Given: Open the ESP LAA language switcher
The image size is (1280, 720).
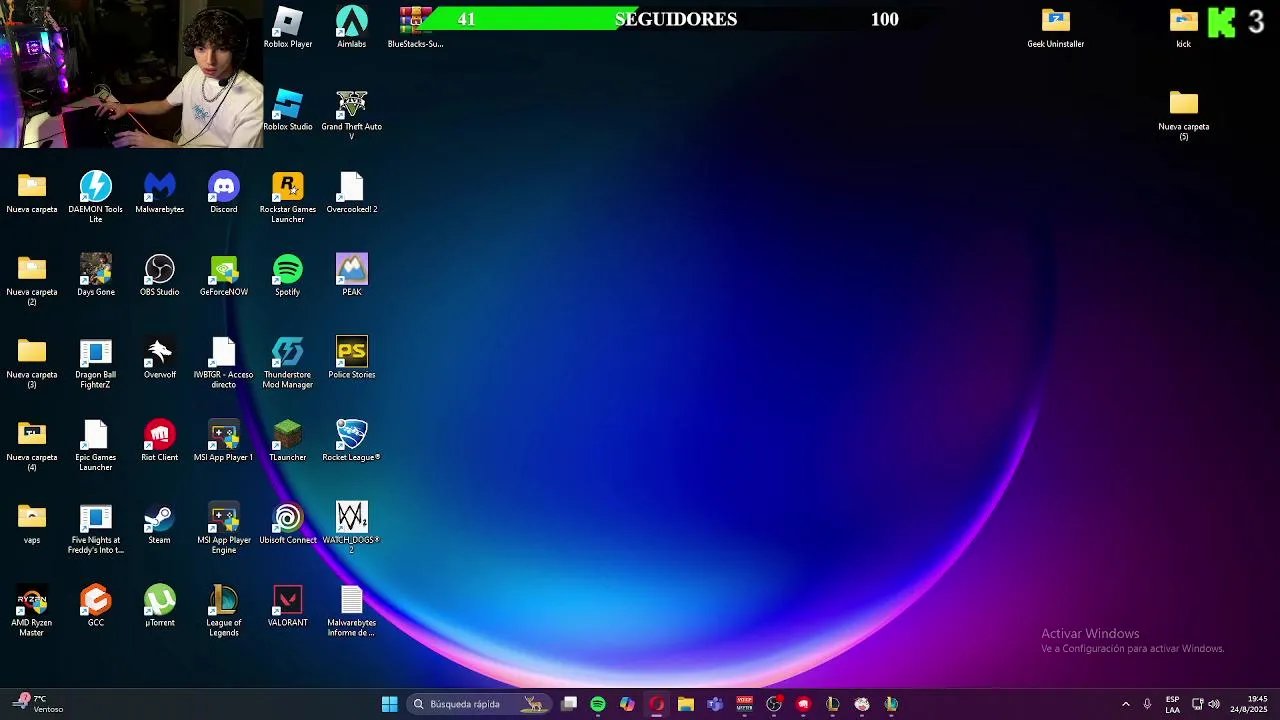Looking at the screenshot, I should point(1172,704).
